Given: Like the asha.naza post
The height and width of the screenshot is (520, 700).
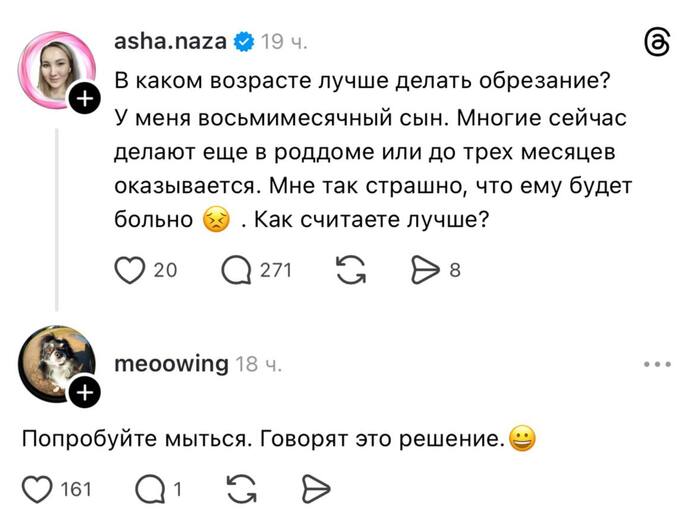Looking at the screenshot, I should pos(130,270).
